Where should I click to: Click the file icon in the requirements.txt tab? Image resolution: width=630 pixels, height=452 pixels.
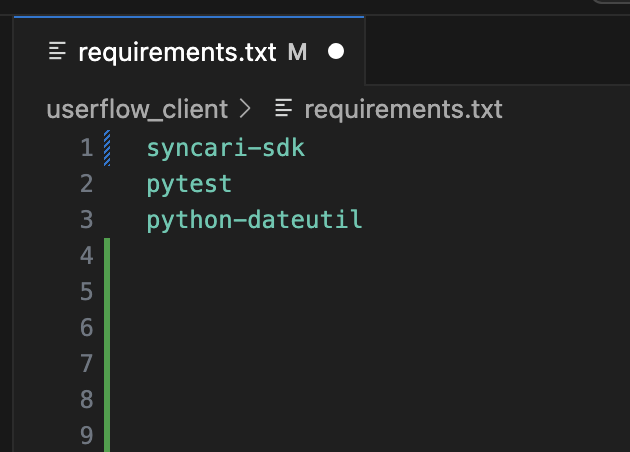pyautogui.click(x=59, y=51)
